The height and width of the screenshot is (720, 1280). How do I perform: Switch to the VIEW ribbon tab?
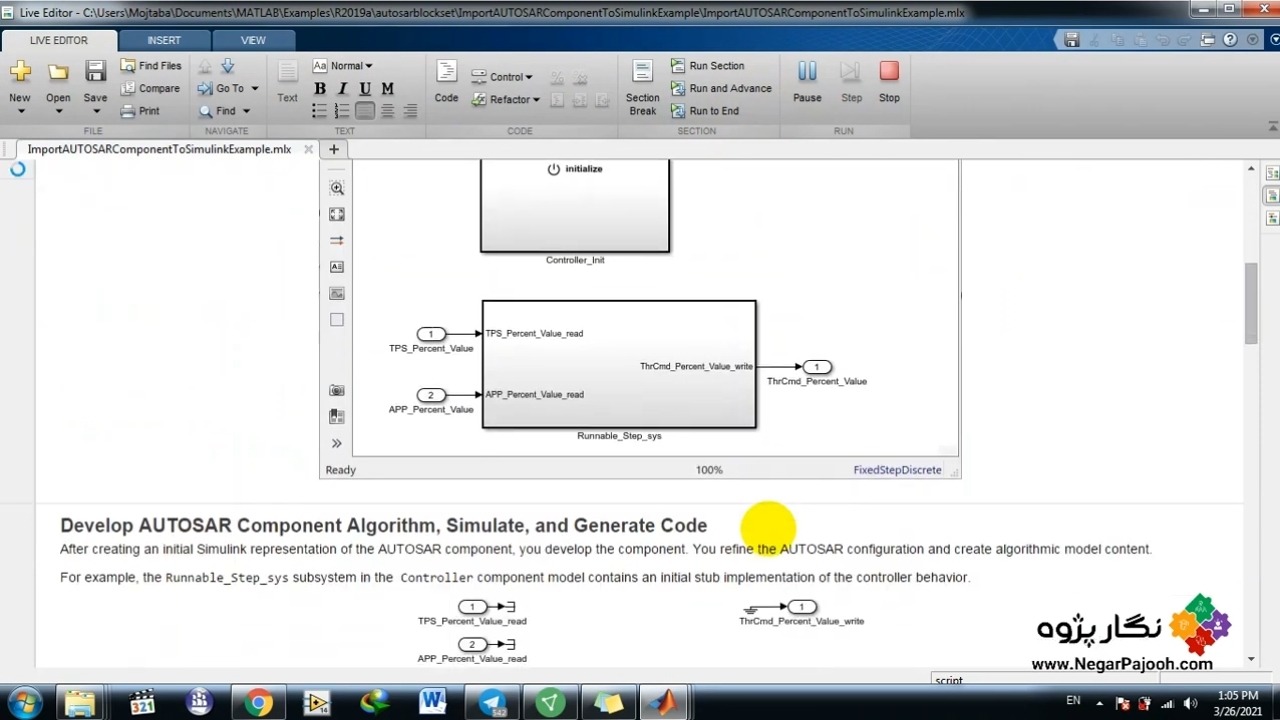tap(253, 40)
